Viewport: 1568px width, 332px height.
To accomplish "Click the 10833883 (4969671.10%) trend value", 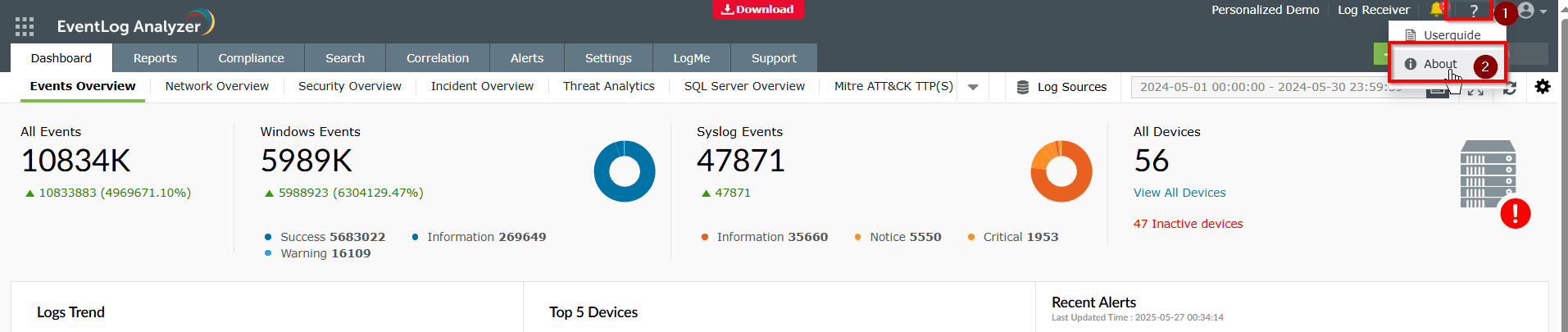I will 115,193.
